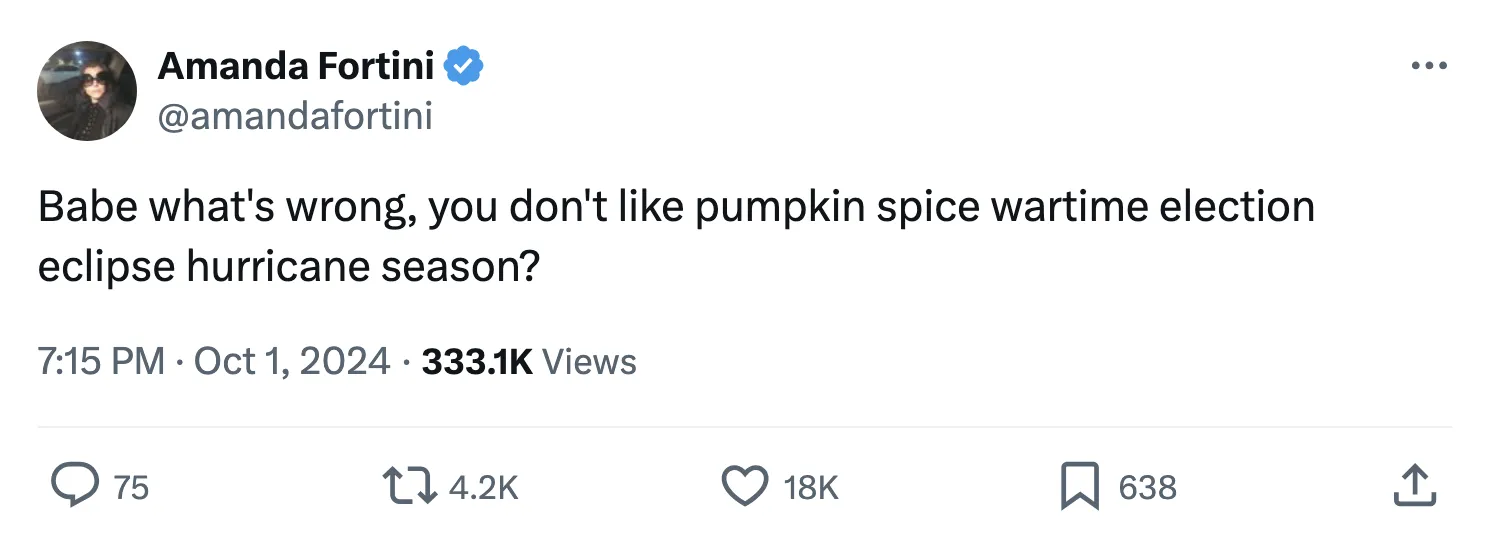This screenshot has width=1486, height=536.
Task: Click the reply speech bubble icon
Action: (x=76, y=486)
